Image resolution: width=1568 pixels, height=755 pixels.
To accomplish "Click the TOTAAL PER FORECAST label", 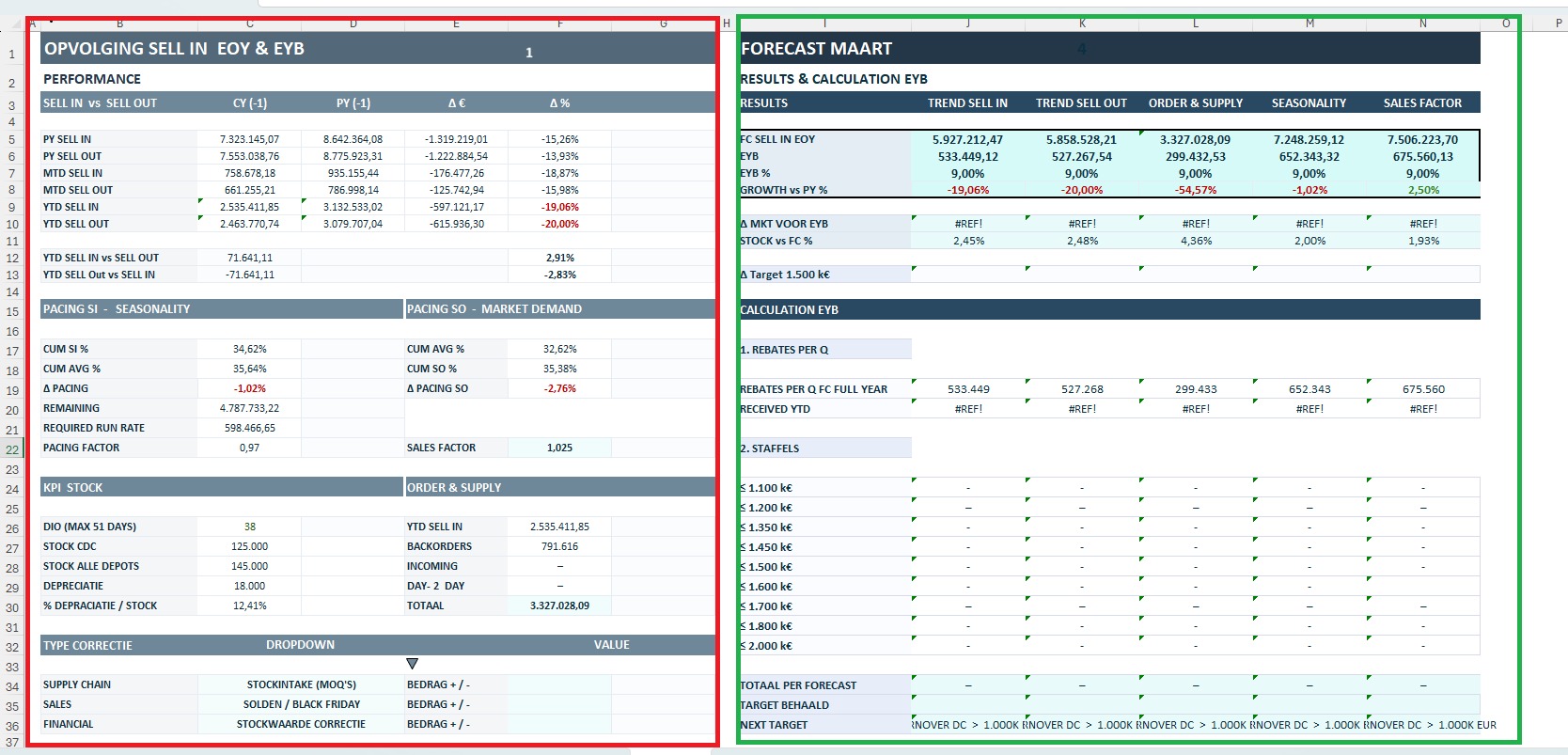I will click(798, 685).
